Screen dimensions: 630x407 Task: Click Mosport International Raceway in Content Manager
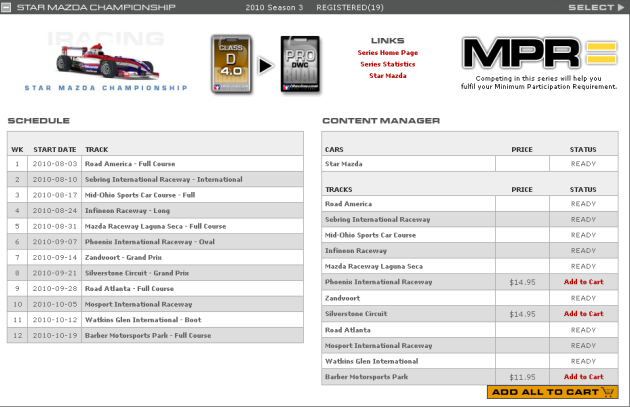(378, 346)
